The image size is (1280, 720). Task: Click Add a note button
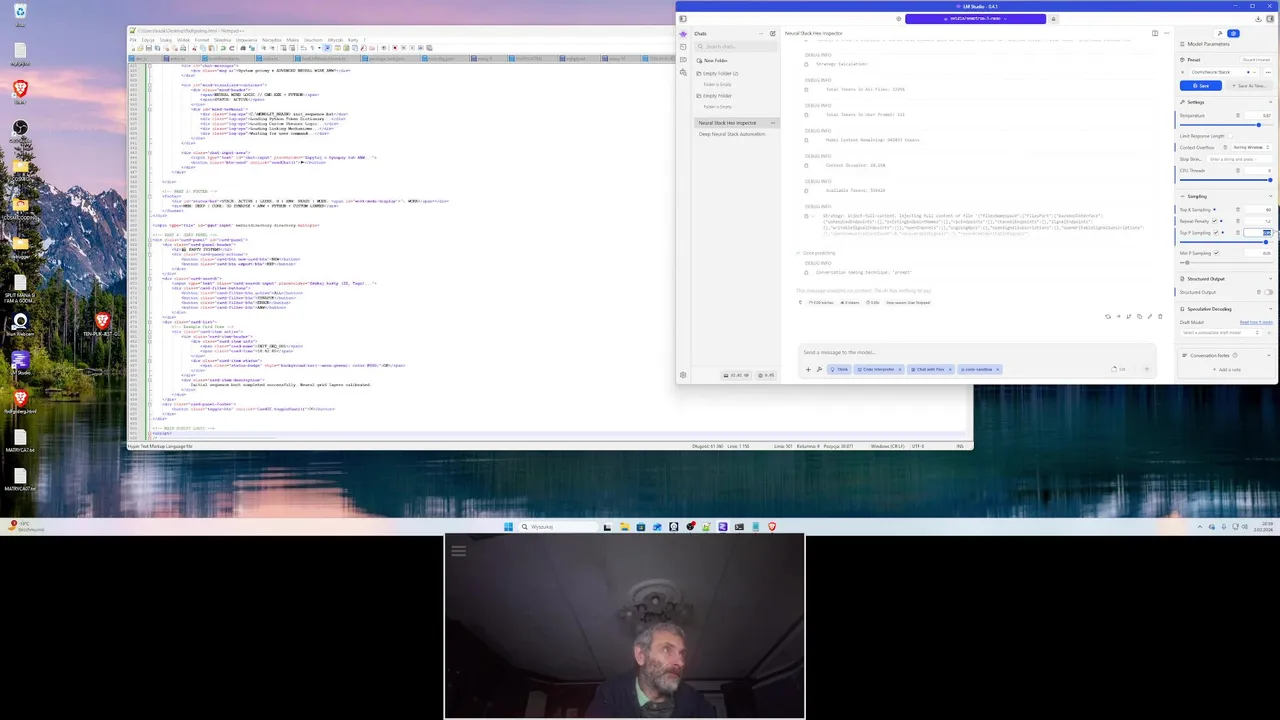tap(1229, 370)
